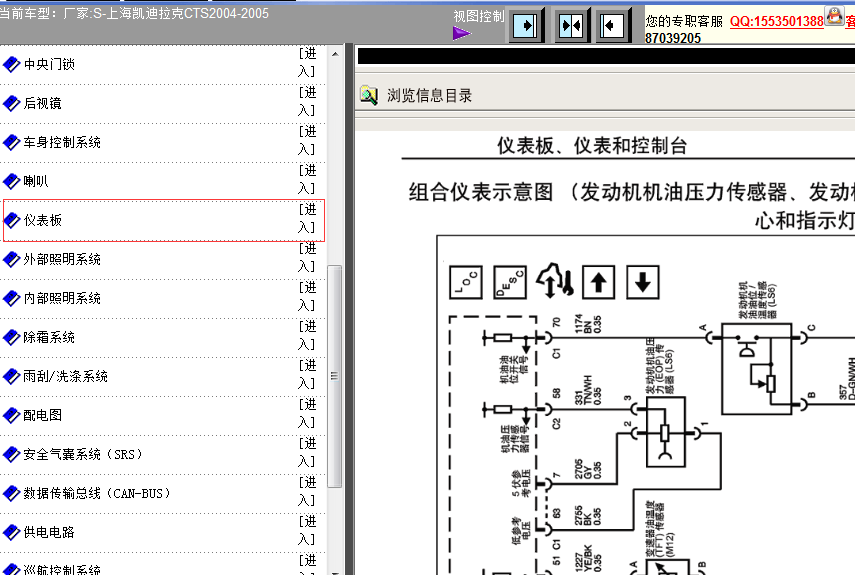Select 仪表板 in the list
Viewport: 855px width, 575px height.
(x=43, y=220)
